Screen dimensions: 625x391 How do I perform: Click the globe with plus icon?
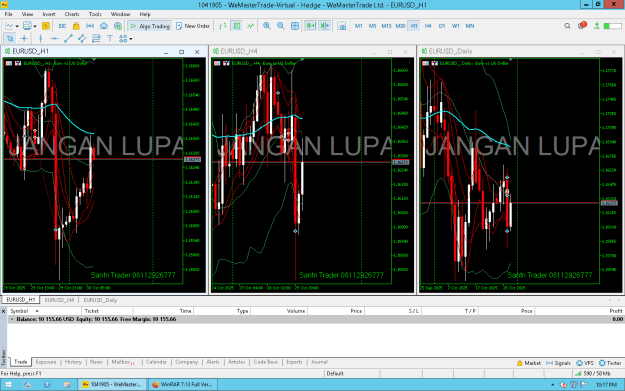click(118, 26)
